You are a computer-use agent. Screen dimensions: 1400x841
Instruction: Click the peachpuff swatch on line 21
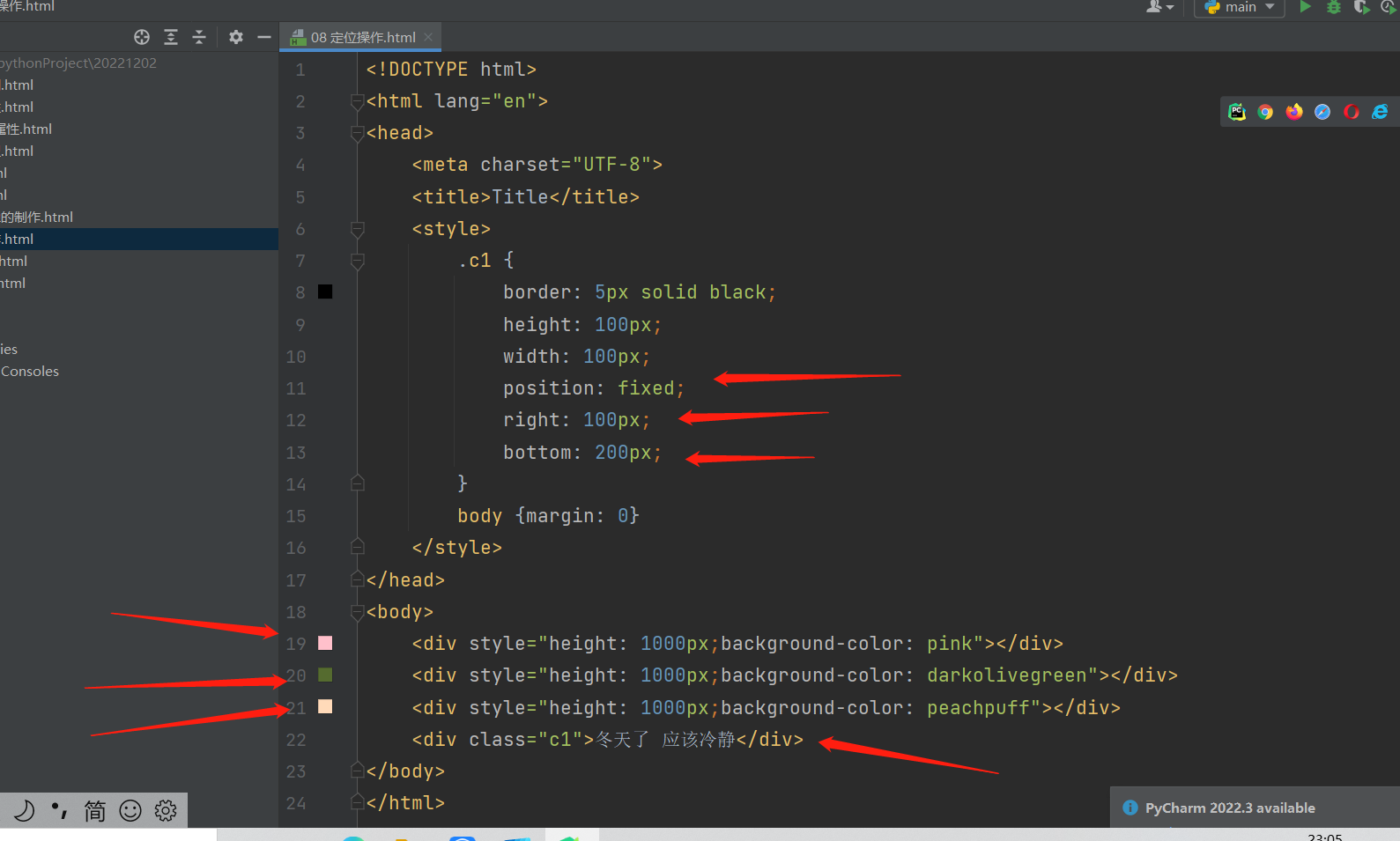tap(325, 706)
